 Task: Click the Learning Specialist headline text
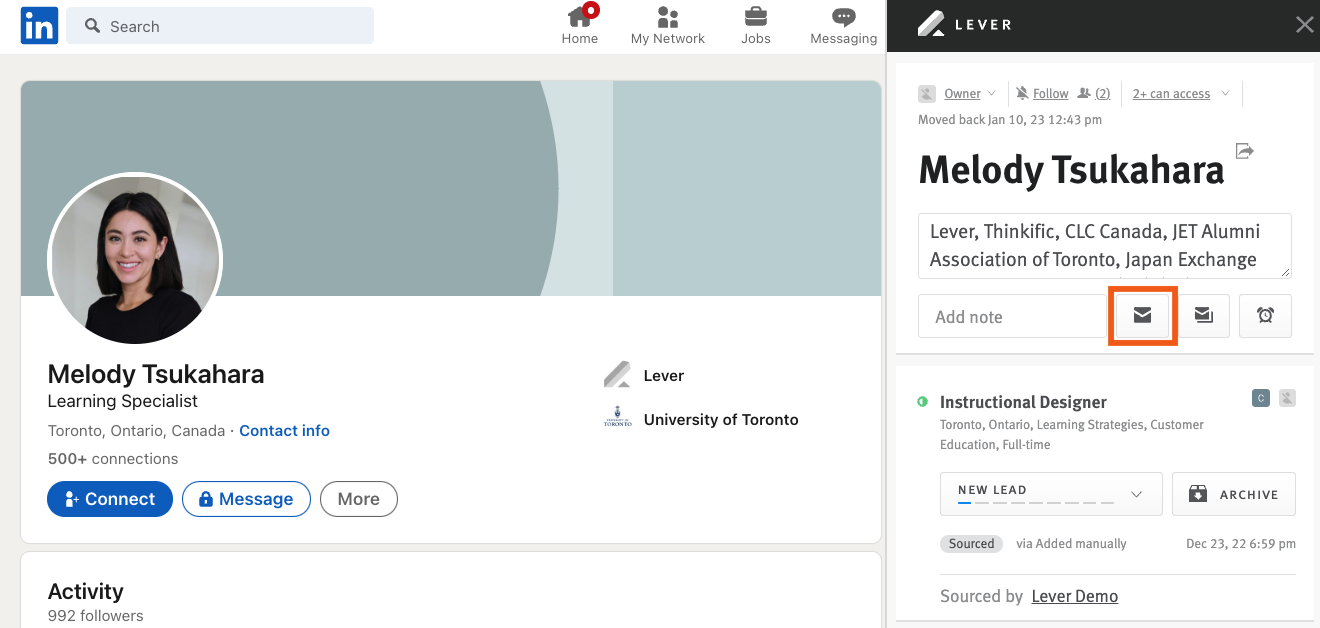click(x=123, y=401)
